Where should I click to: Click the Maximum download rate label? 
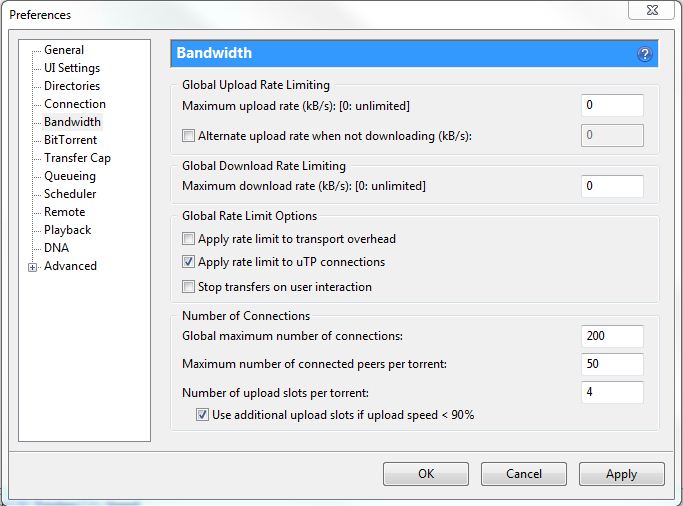(304, 186)
